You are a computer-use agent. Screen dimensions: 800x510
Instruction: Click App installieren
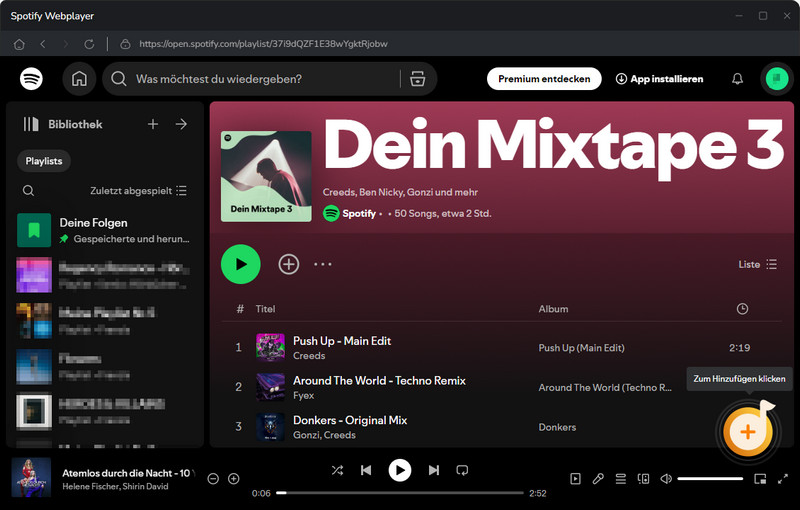pyautogui.click(x=659, y=79)
